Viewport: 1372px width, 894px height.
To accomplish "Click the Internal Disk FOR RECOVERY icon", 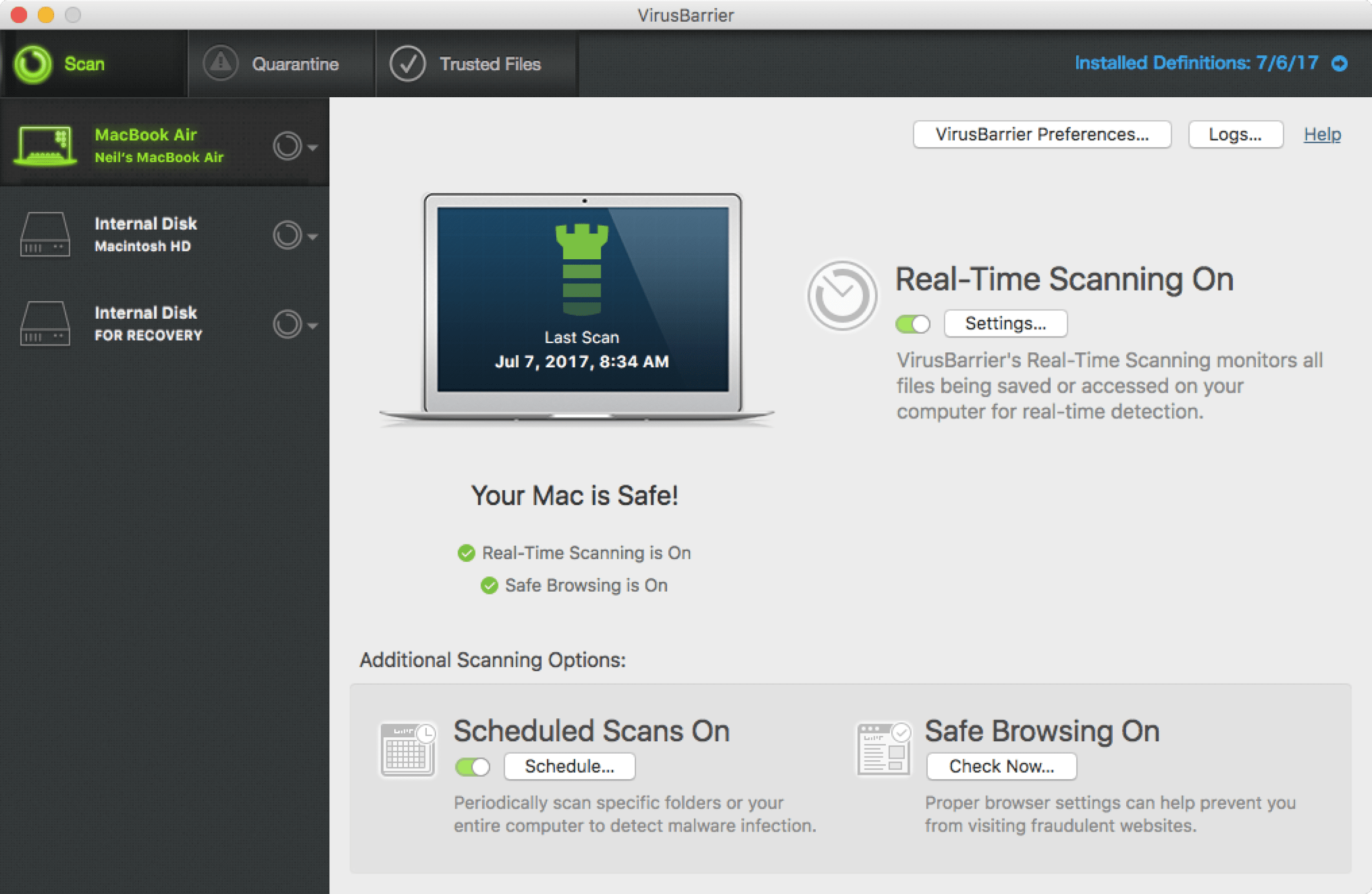I will tap(45, 322).
